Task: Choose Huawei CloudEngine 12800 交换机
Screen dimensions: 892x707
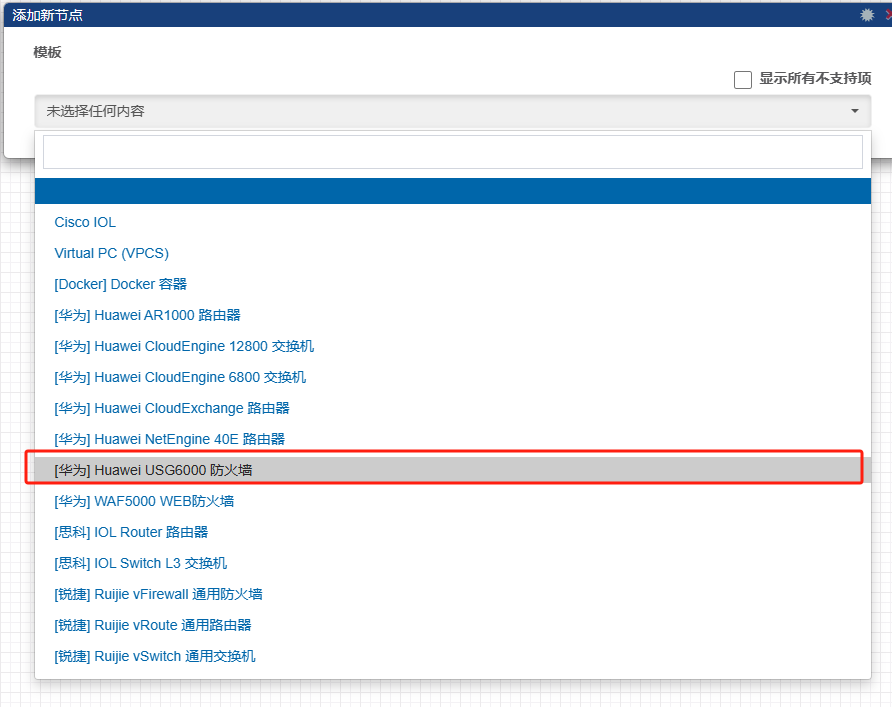Action: click(453, 346)
